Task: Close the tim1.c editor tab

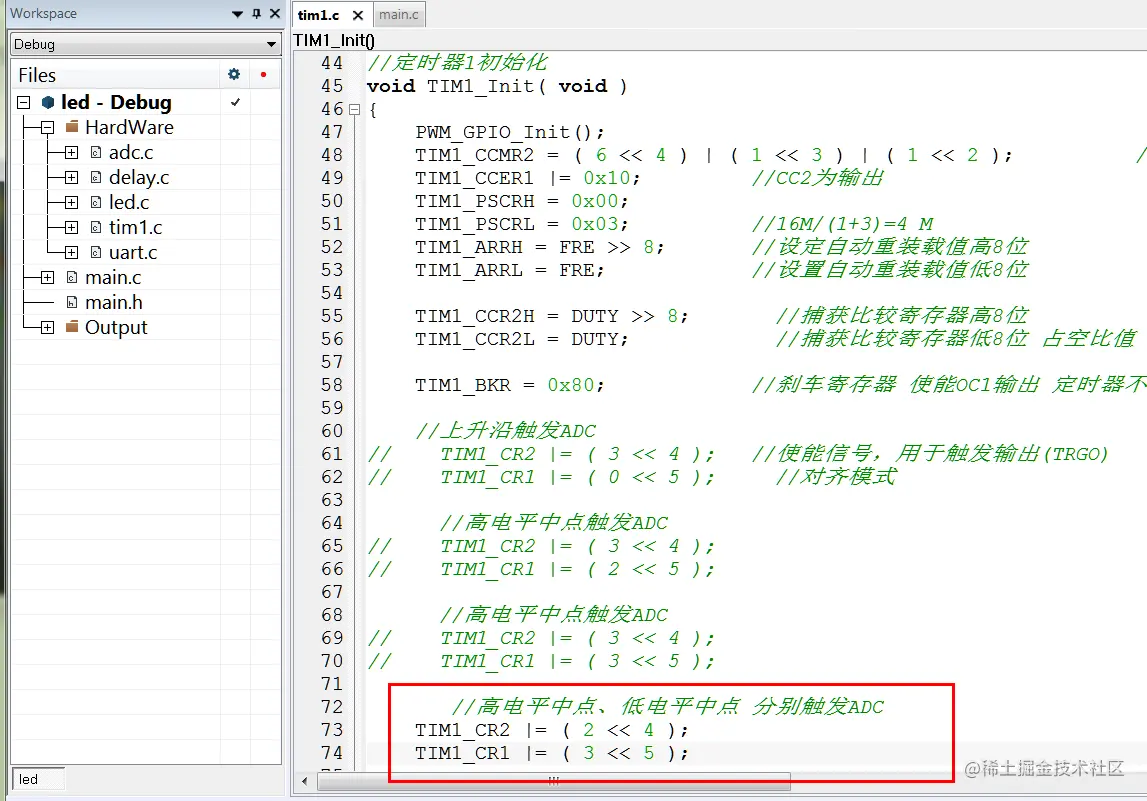Action: click(358, 15)
